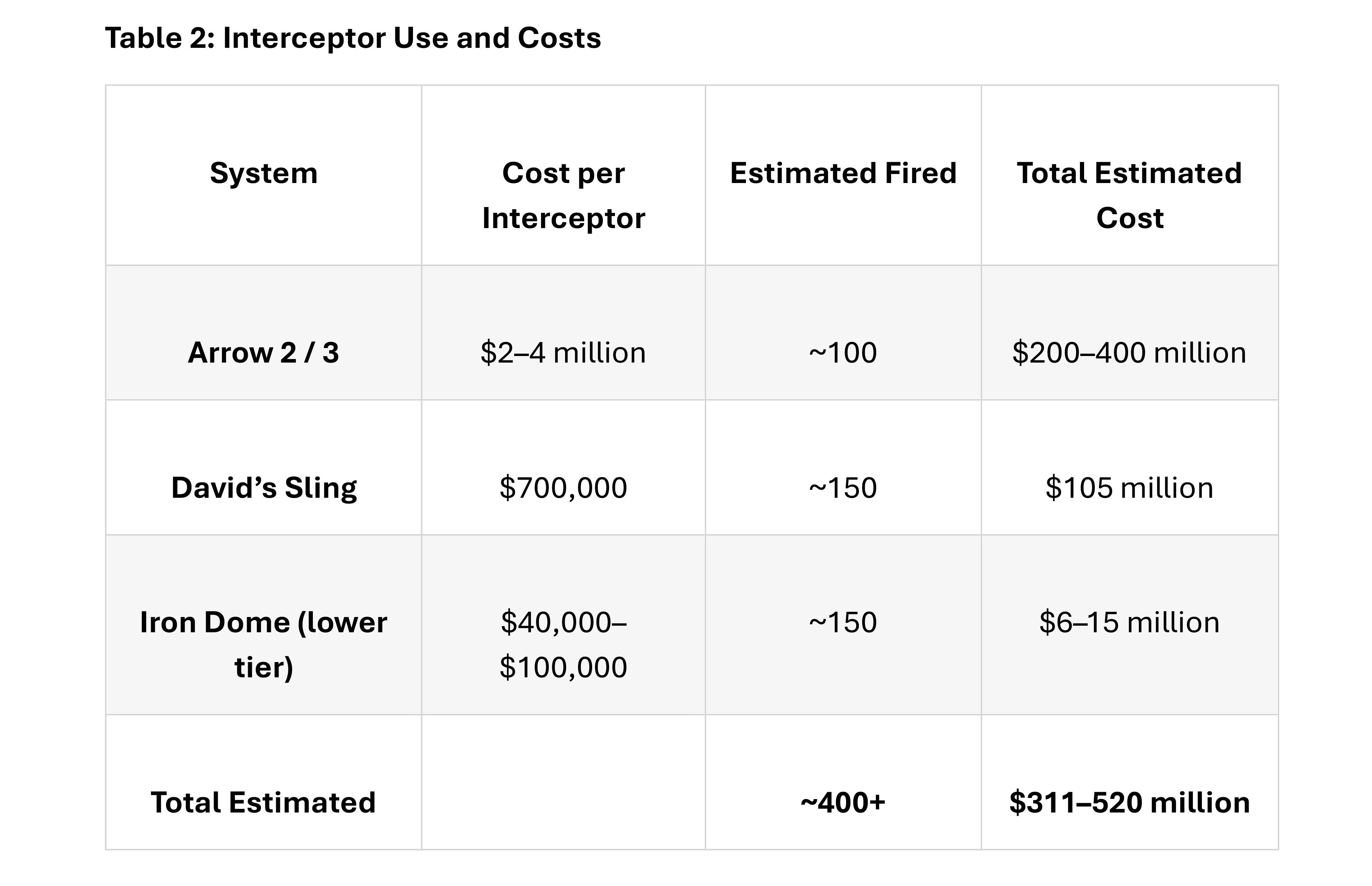Click the 'Estimated Fired' column header
Screen dimensions: 1372x886
coord(843,173)
